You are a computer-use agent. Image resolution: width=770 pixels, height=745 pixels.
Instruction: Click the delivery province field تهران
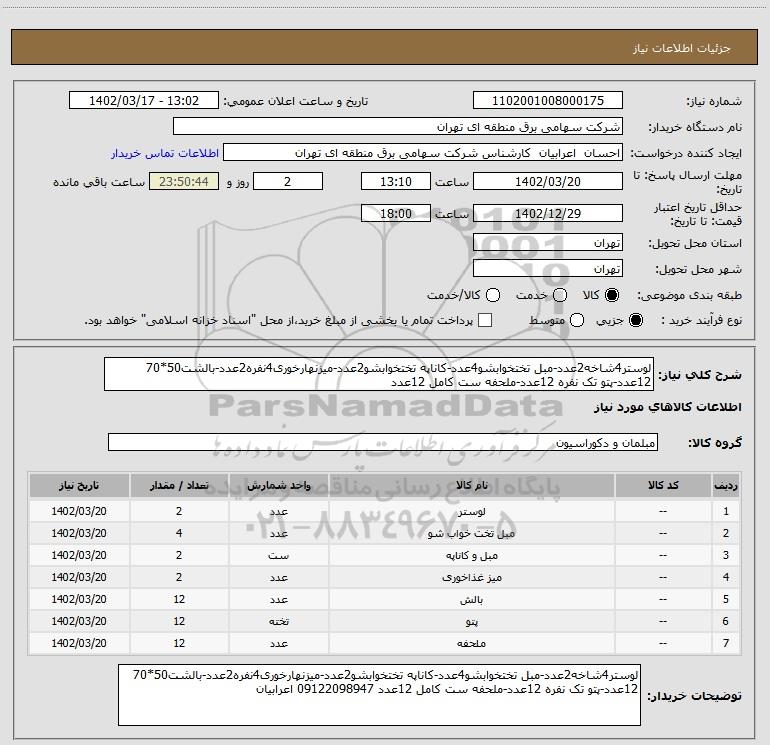click(548, 243)
